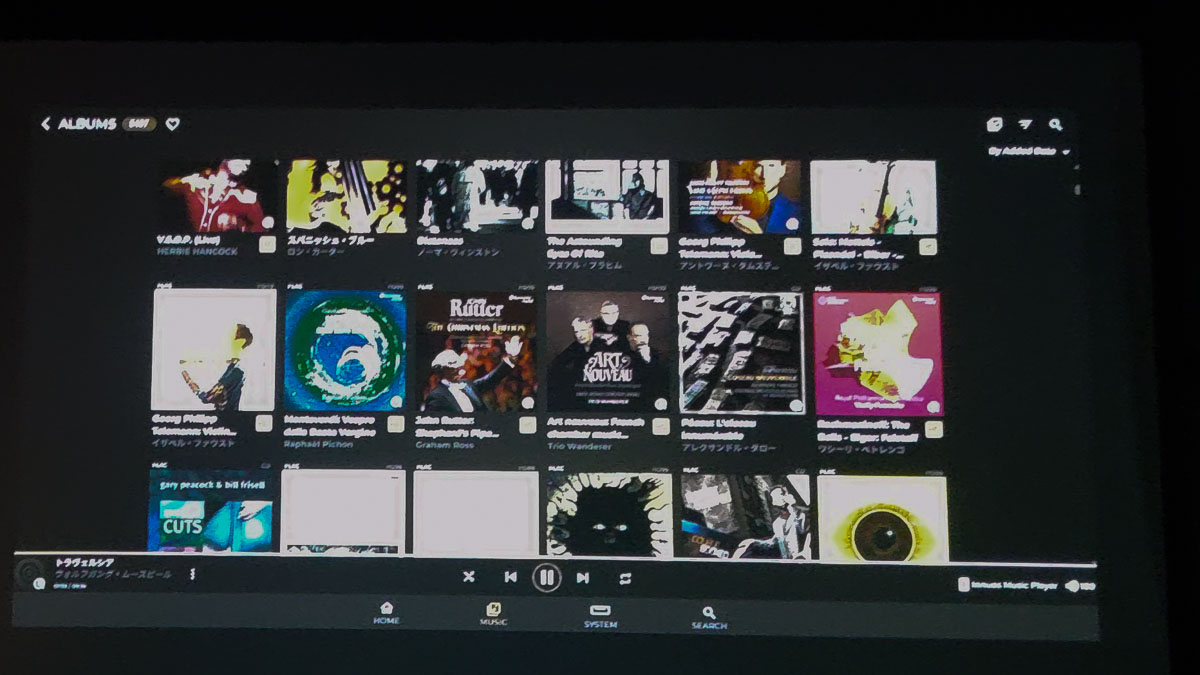Click the circle button on V.S.O.P. cover
The height and width of the screenshot is (675, 1200).
[267, 222]
